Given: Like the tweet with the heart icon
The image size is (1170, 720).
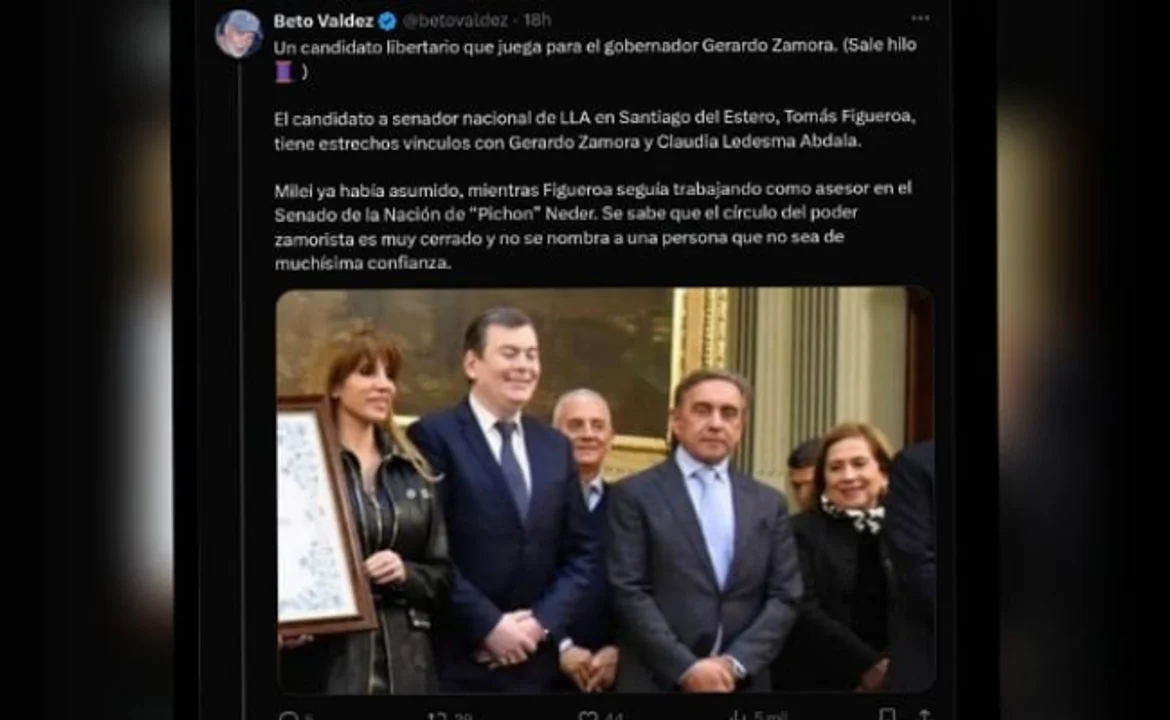Looking at the screenshot, I should click(x=588, y=716).
